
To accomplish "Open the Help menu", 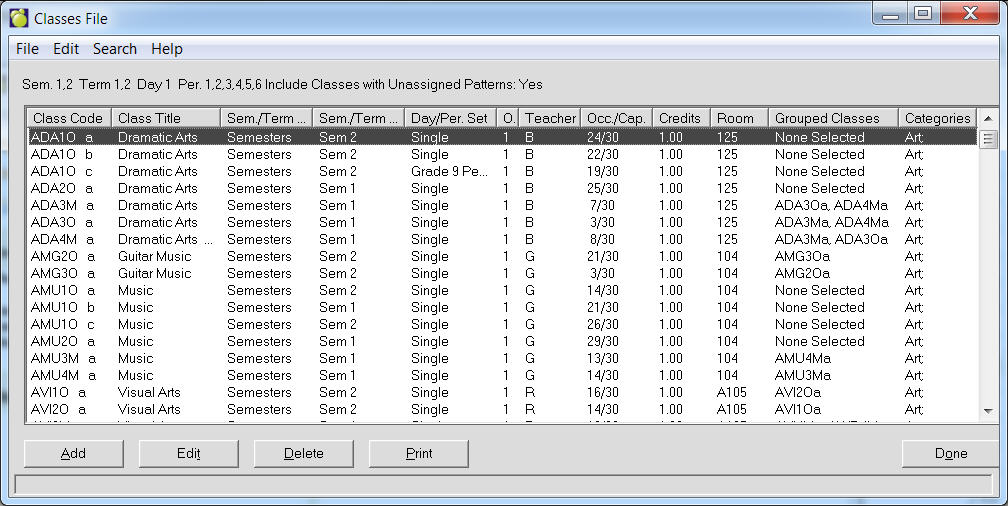I will [167, 49].
